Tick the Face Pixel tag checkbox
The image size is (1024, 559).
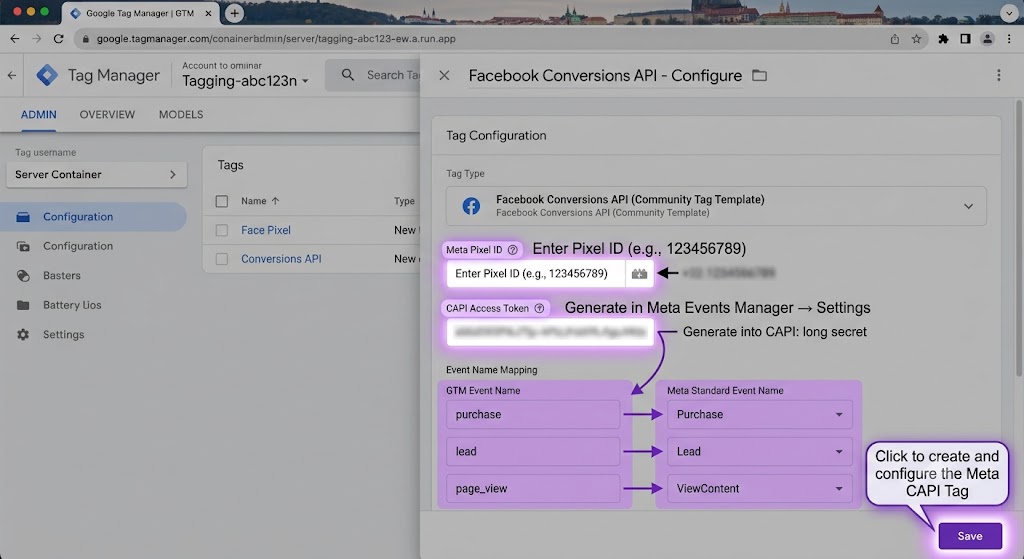tap(222, 230)
